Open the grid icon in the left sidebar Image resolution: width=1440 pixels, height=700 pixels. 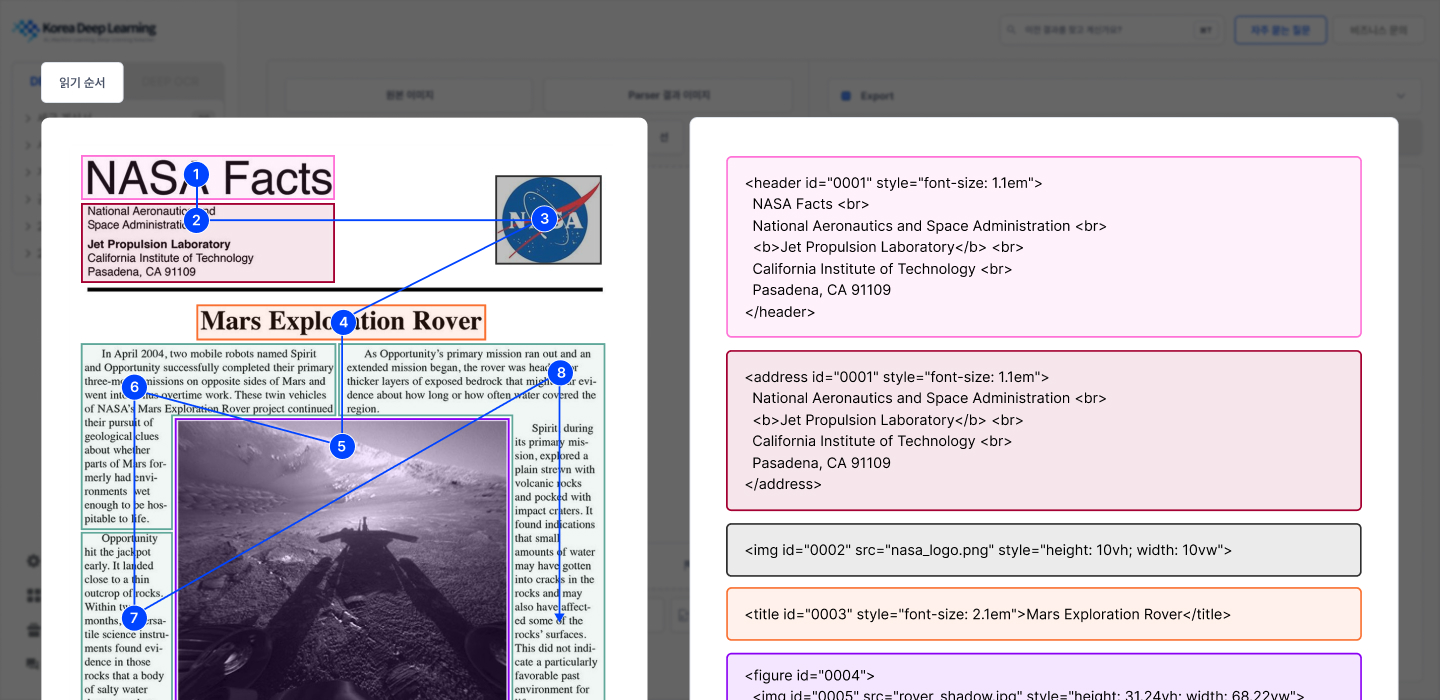pos(33,596)
